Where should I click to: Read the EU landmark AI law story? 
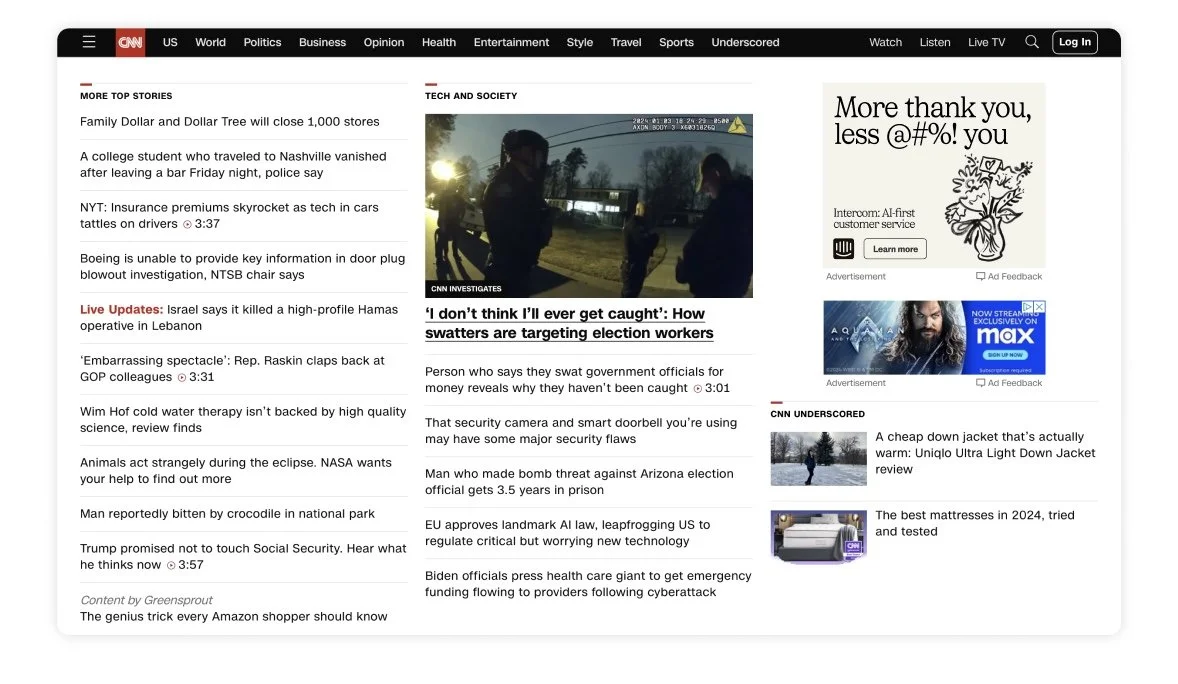coord(567,534)
